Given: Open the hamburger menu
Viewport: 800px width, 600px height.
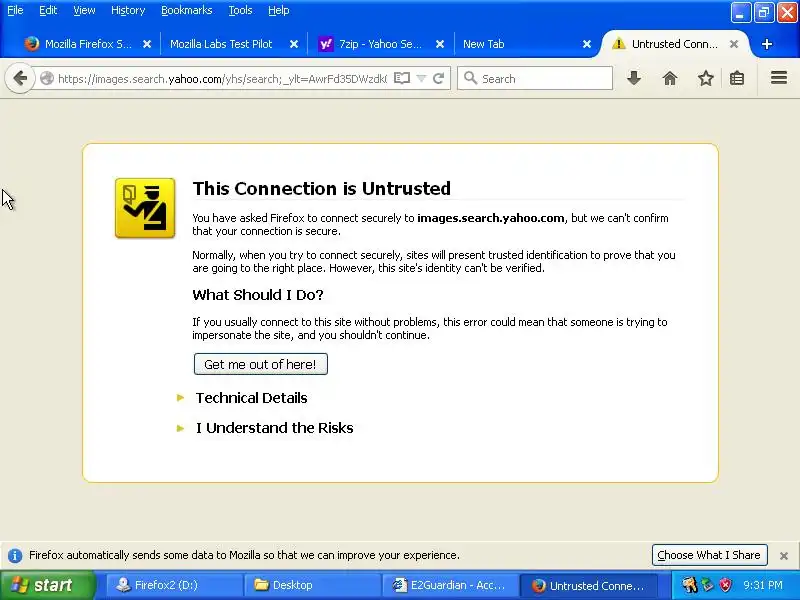Looking at the screenshot, I should point(779,78).
